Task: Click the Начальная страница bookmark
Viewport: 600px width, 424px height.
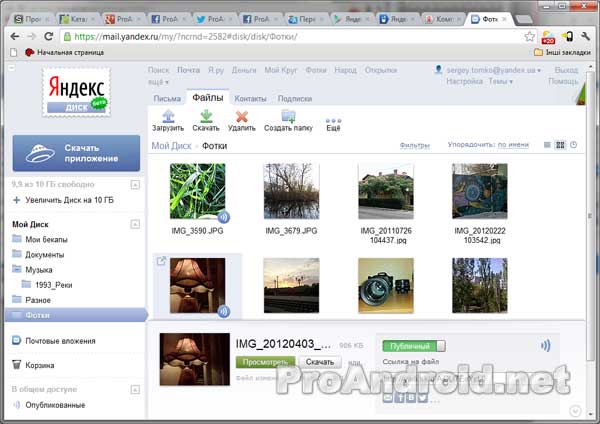Action: (64, 52)
